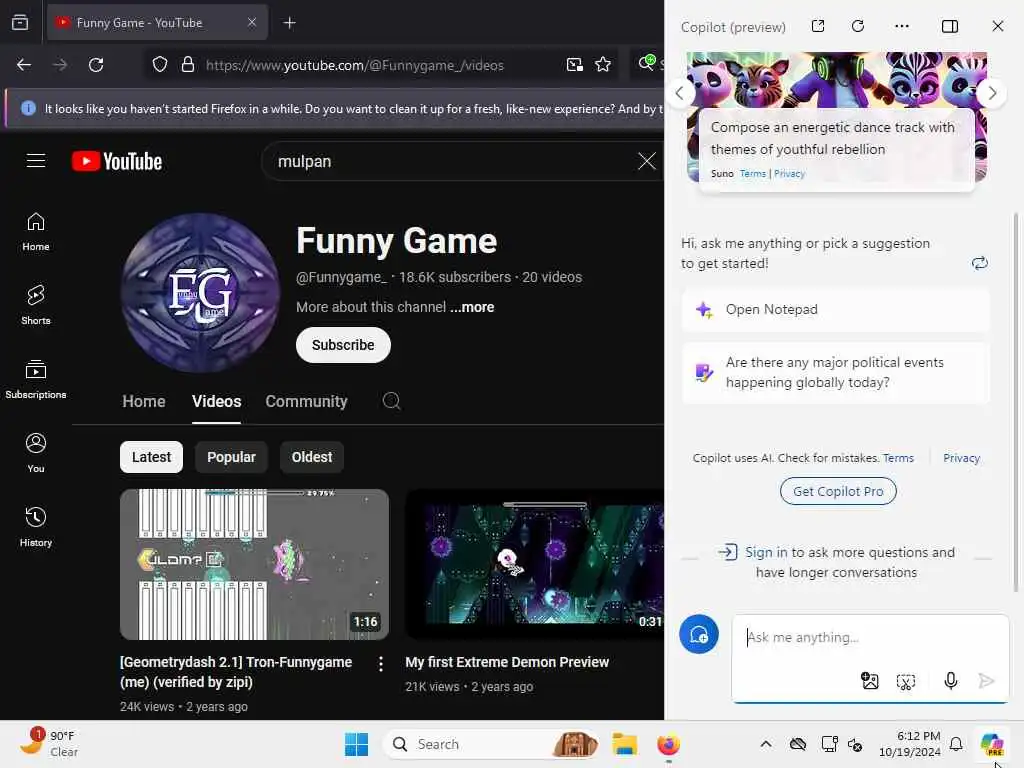Open Suno Terms link
Screen dimensions: 1024x768
click(x=753, y=174)
